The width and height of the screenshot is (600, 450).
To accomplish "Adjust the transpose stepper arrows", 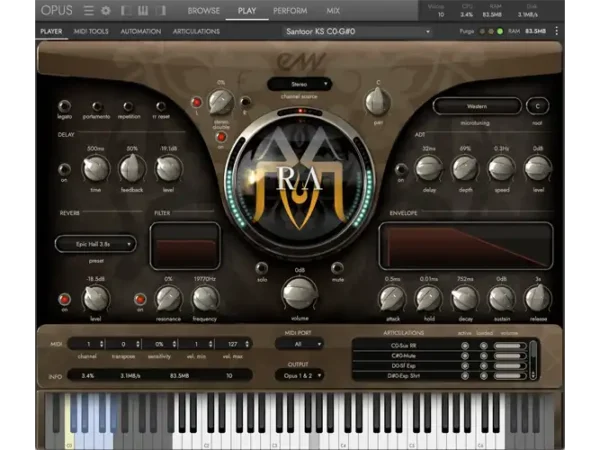I will click(138, 344).
